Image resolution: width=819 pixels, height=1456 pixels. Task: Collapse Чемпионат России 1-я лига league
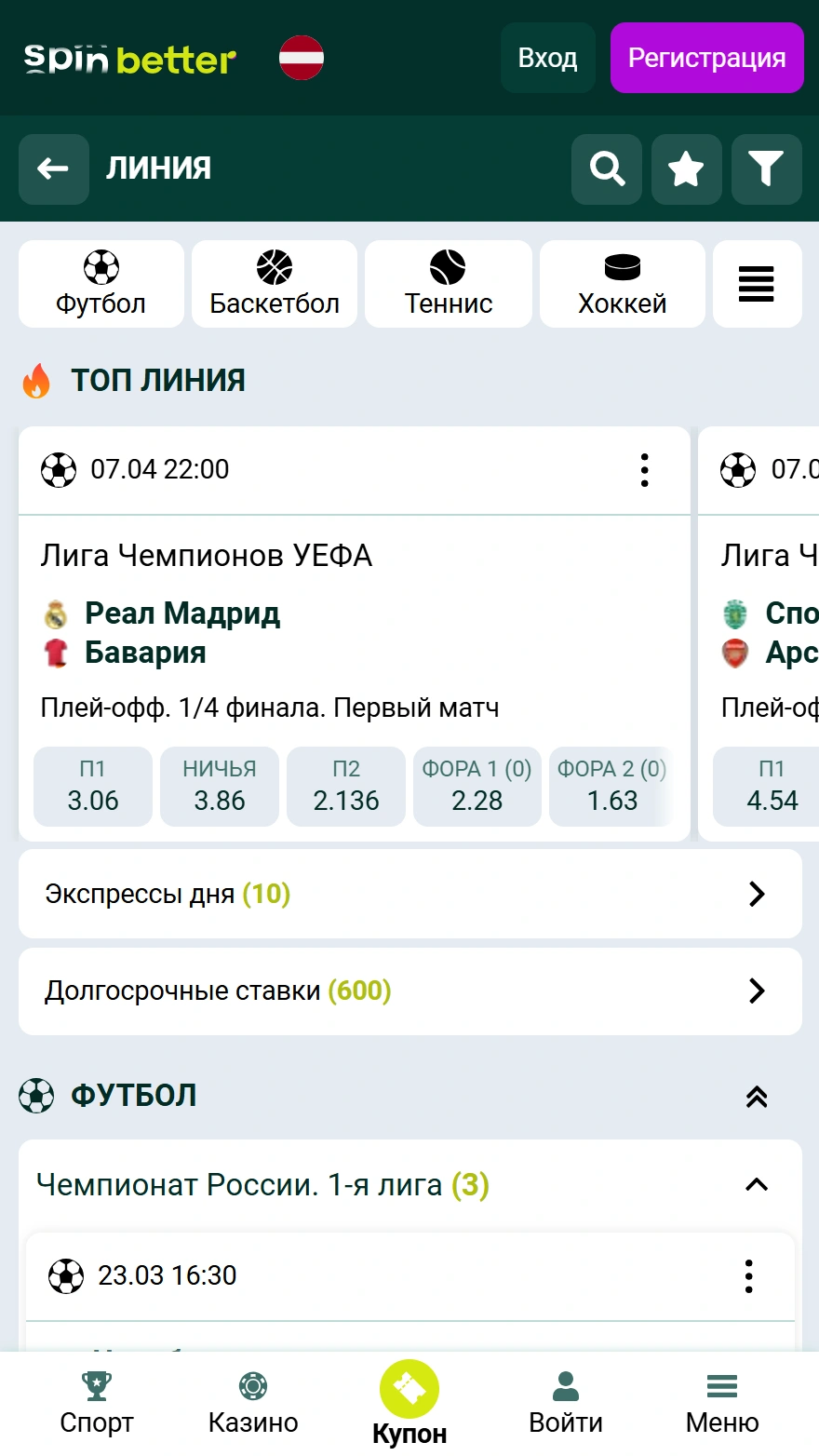[x=757, y=1185]
